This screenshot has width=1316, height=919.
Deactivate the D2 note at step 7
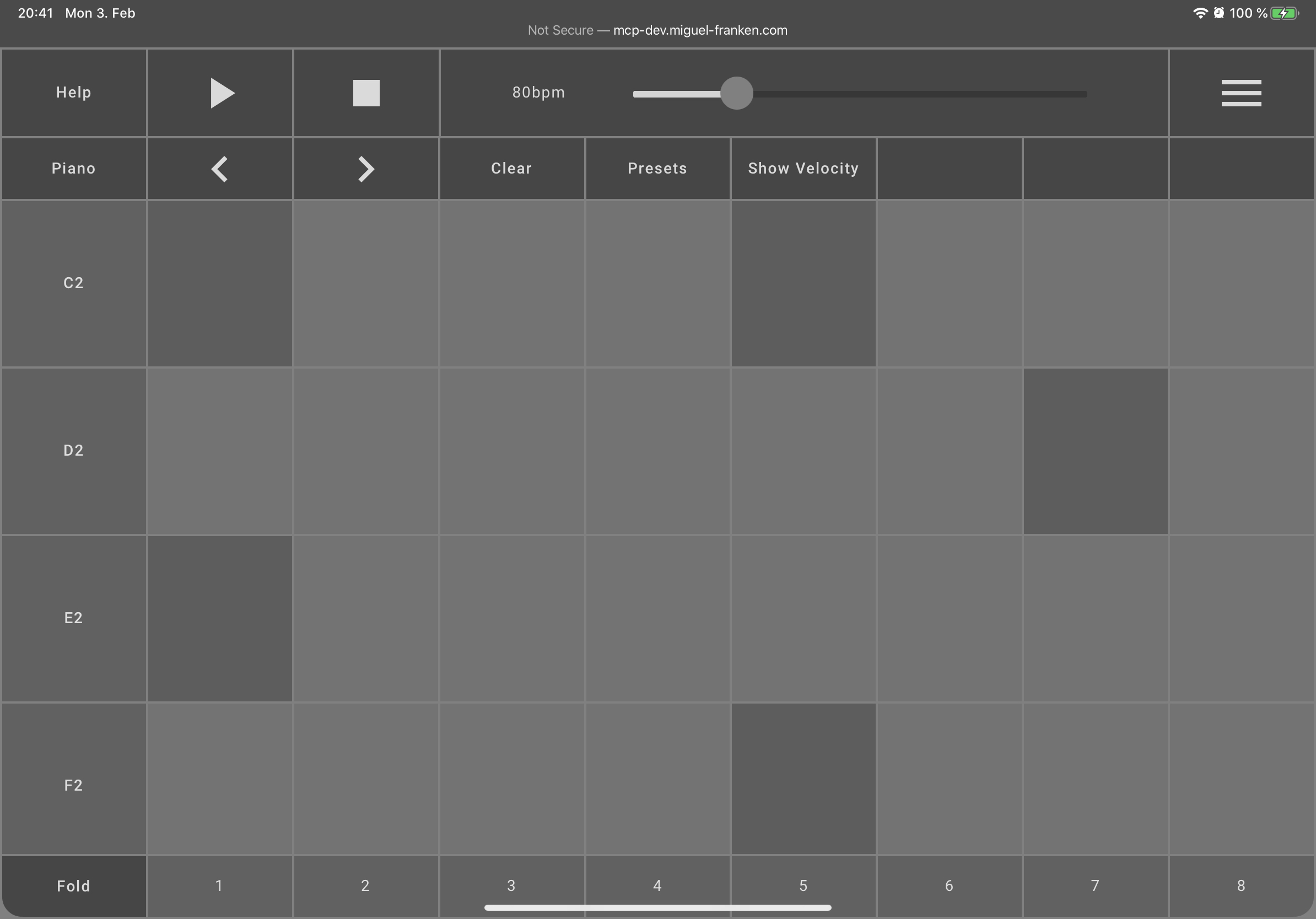pos(1096,451)
